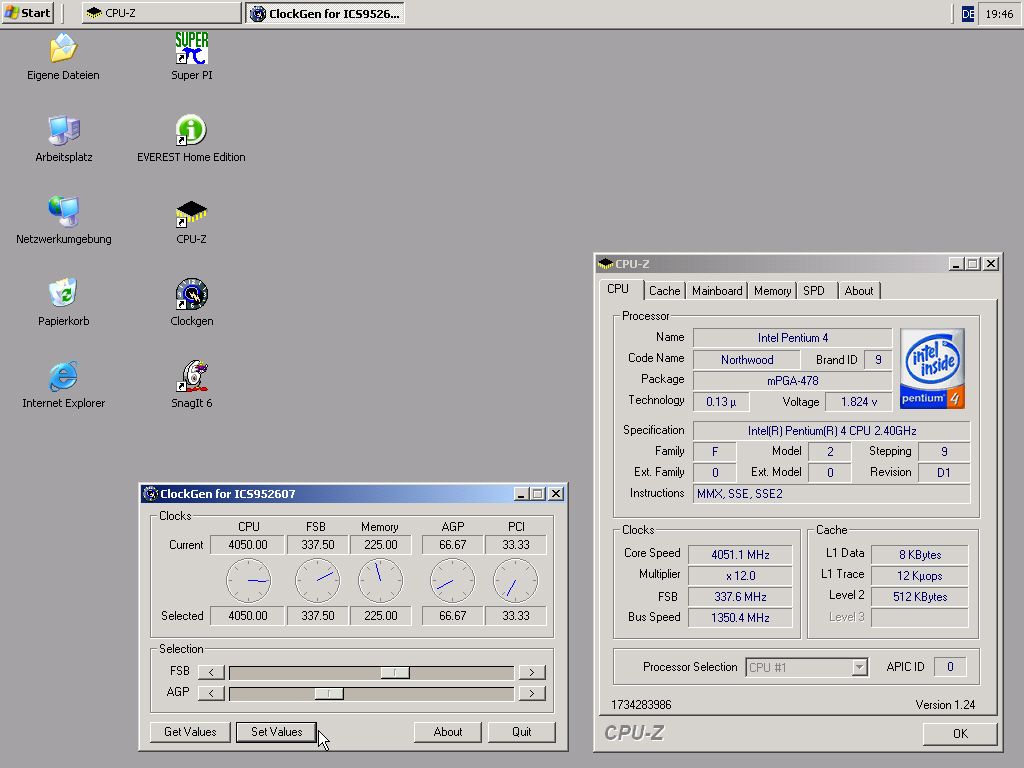The image size is (1024, 768).
Task: Click Current AGP value 66.67
Action: coord(453,545)
